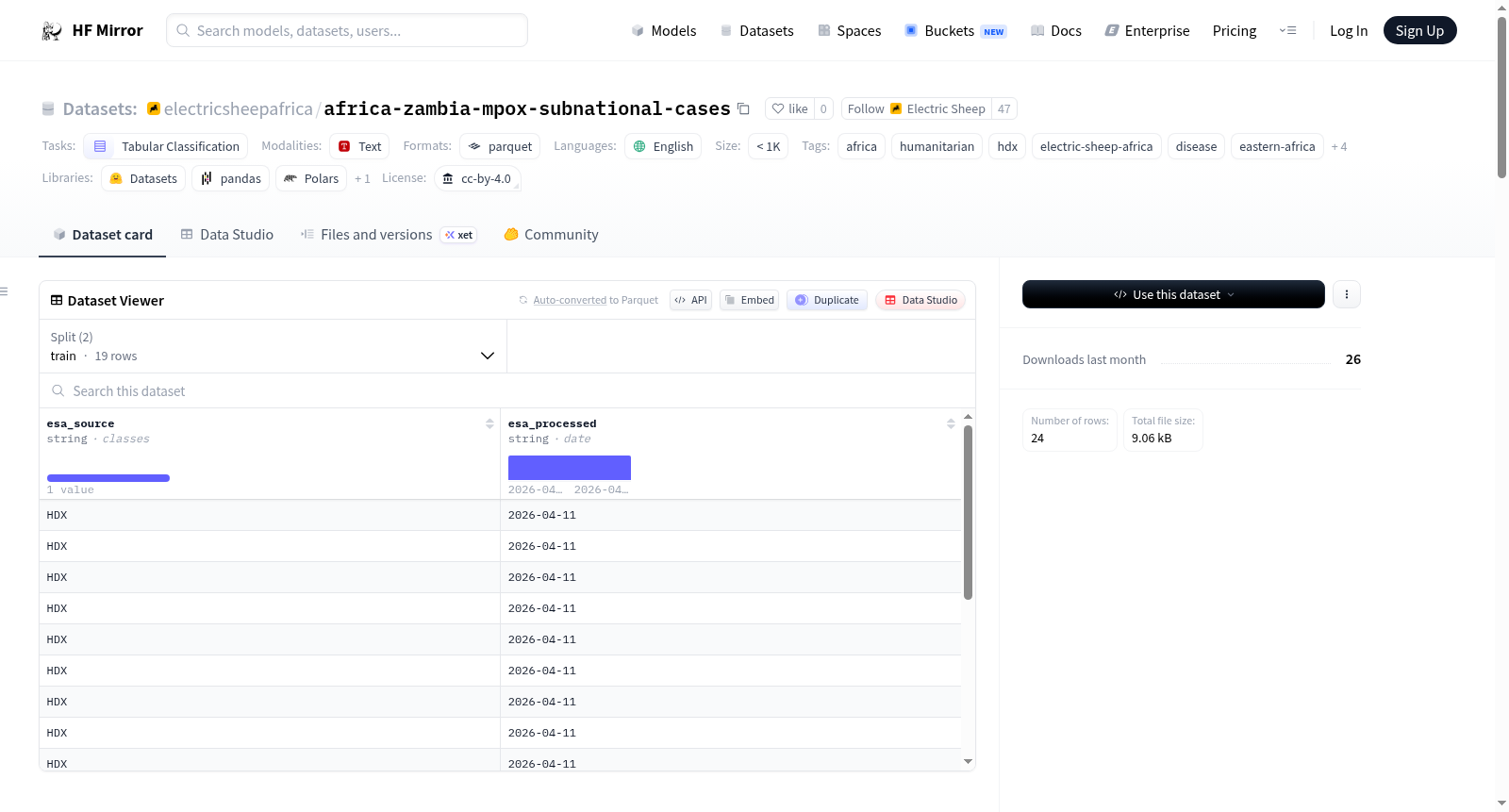1509x812 pixels.
Task: Focus the top search models input
Action: pyautogui.click(x=347, y=30)
